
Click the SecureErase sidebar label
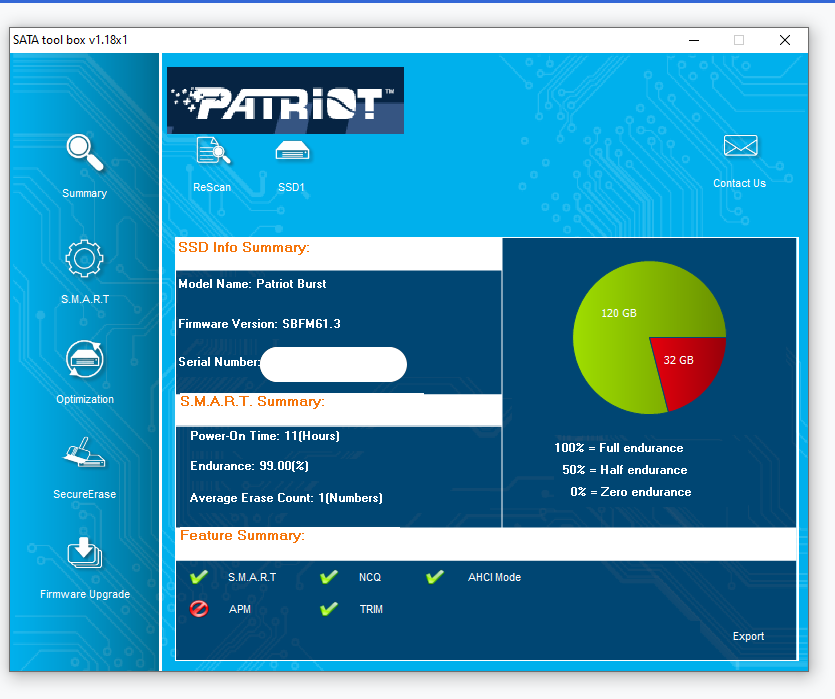[x=85, y=494]
